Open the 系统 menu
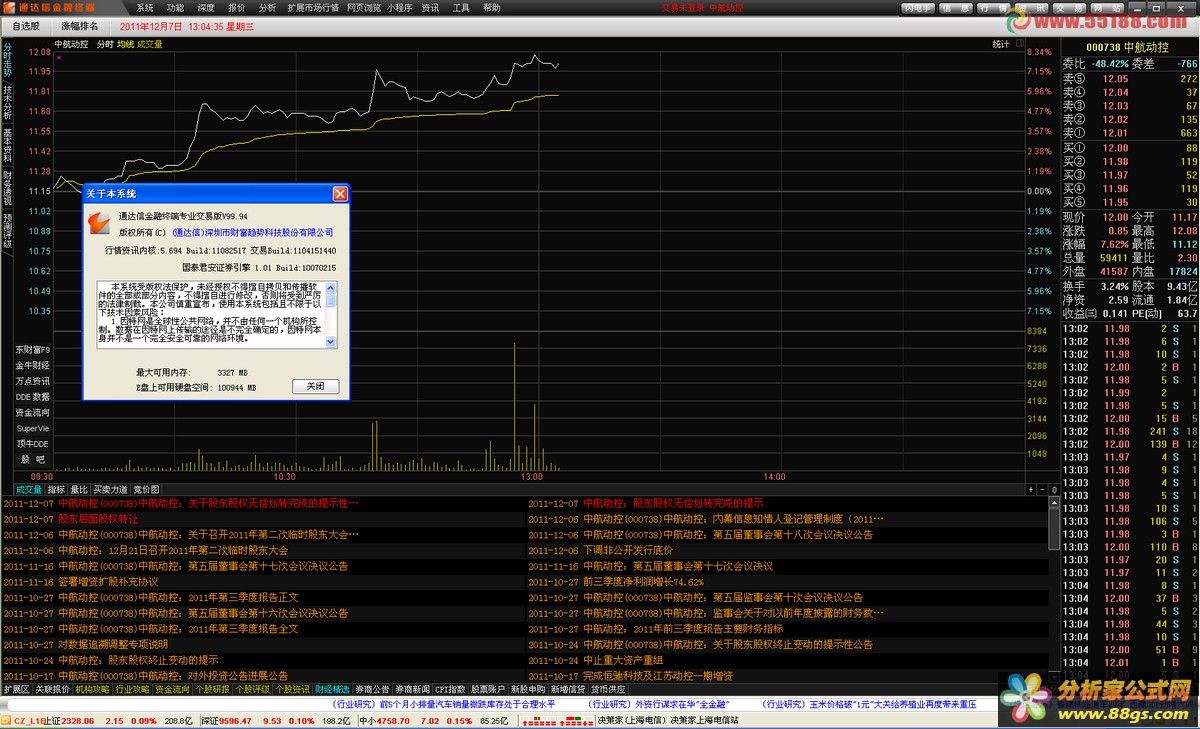The height and width of the screenshot is (729, 1200). pyautogui.click(x=146, y=7)
